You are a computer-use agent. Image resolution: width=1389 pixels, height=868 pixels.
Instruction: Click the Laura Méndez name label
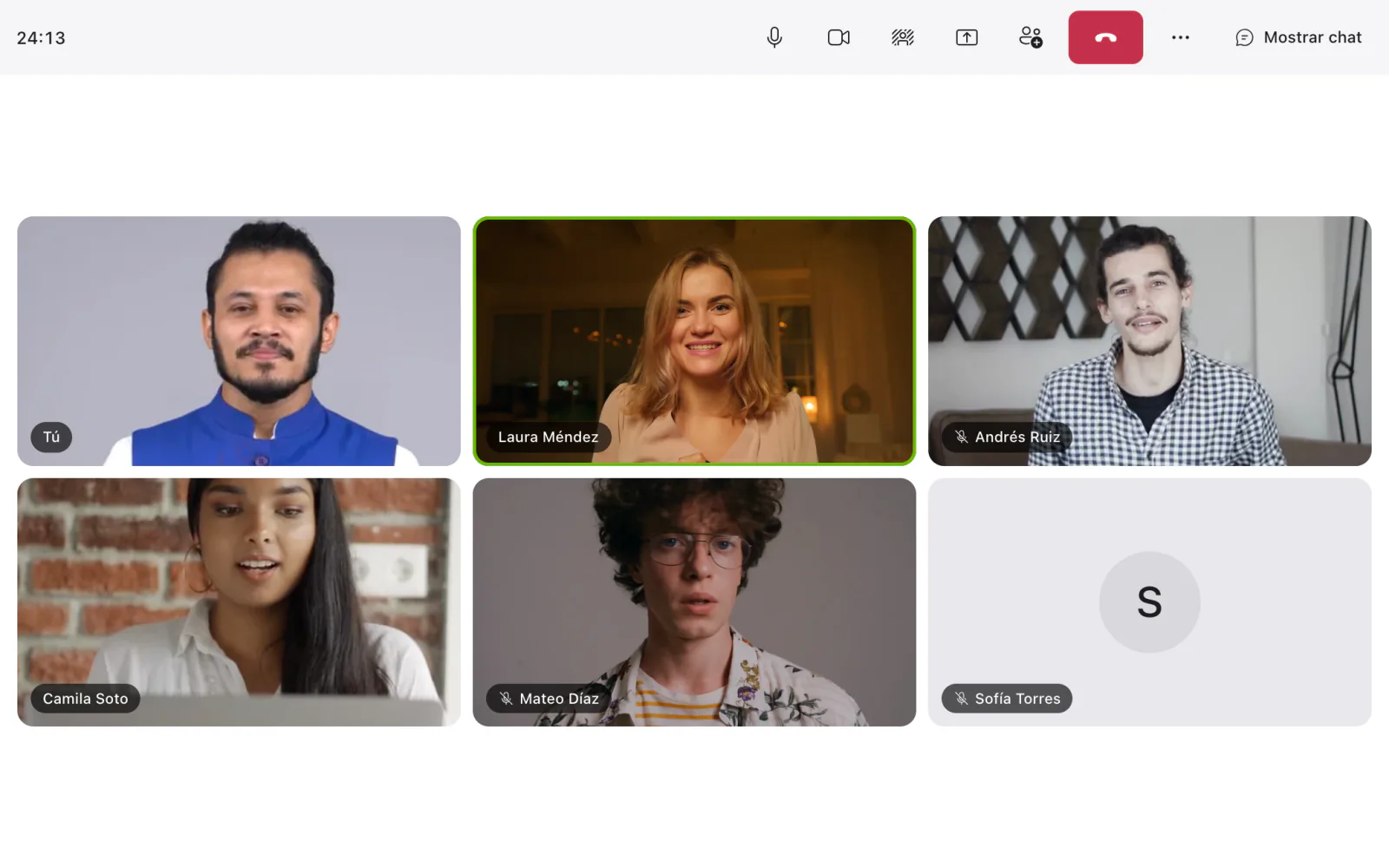(549, 437)
